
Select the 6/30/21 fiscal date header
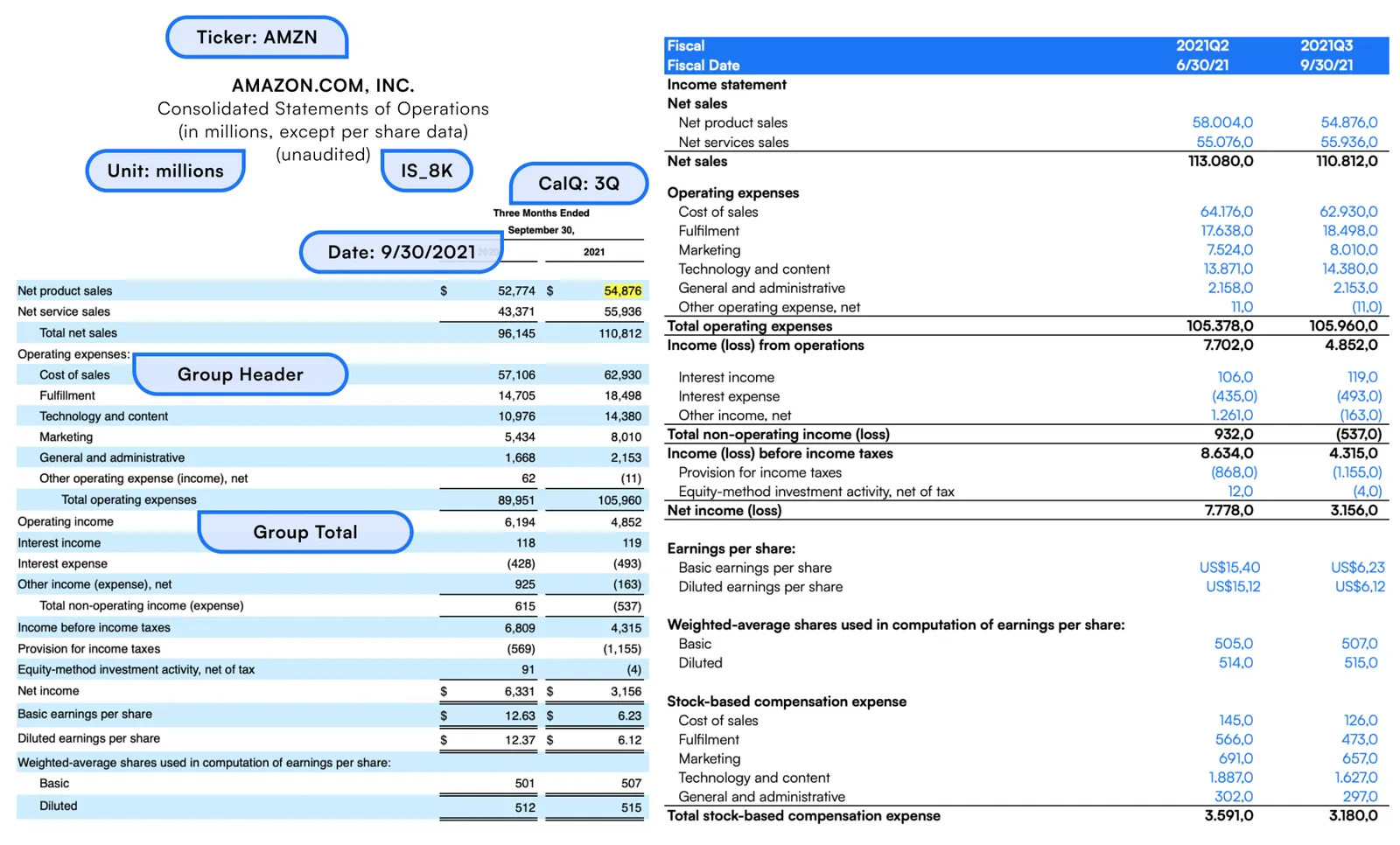click(x=1202, y=65)
